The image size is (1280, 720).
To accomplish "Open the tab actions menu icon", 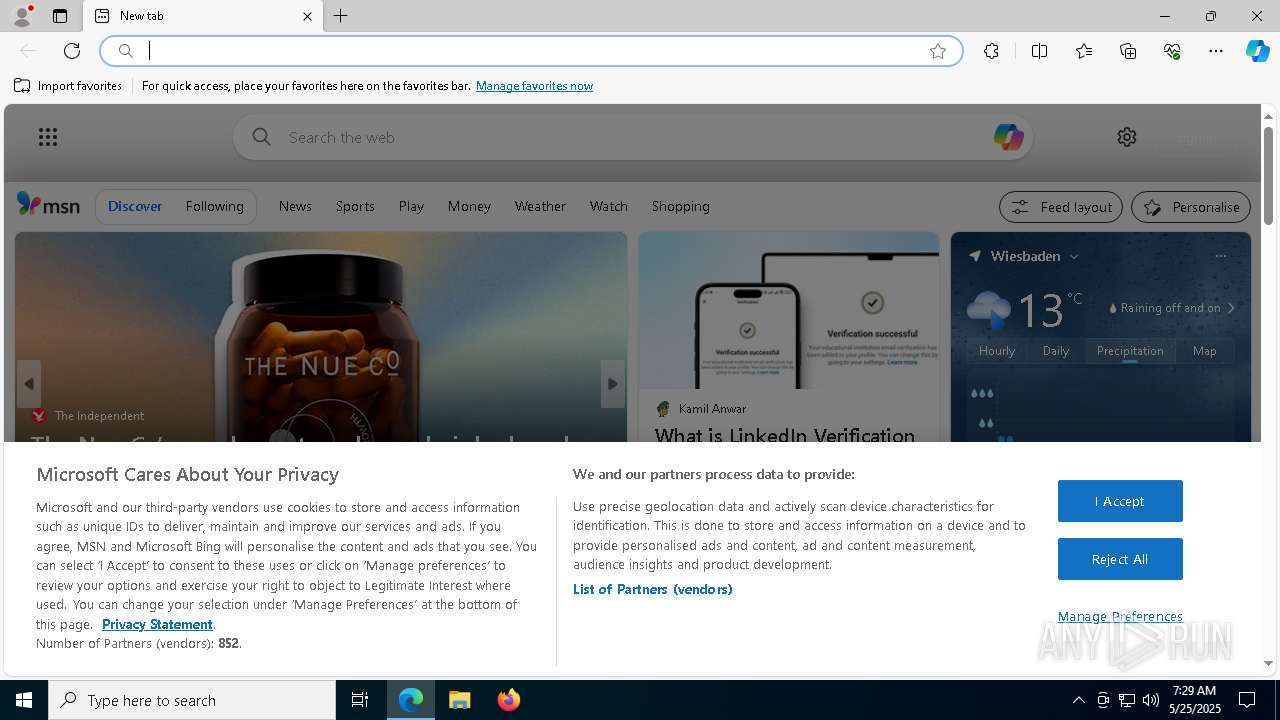I will (x=60, y=16).
